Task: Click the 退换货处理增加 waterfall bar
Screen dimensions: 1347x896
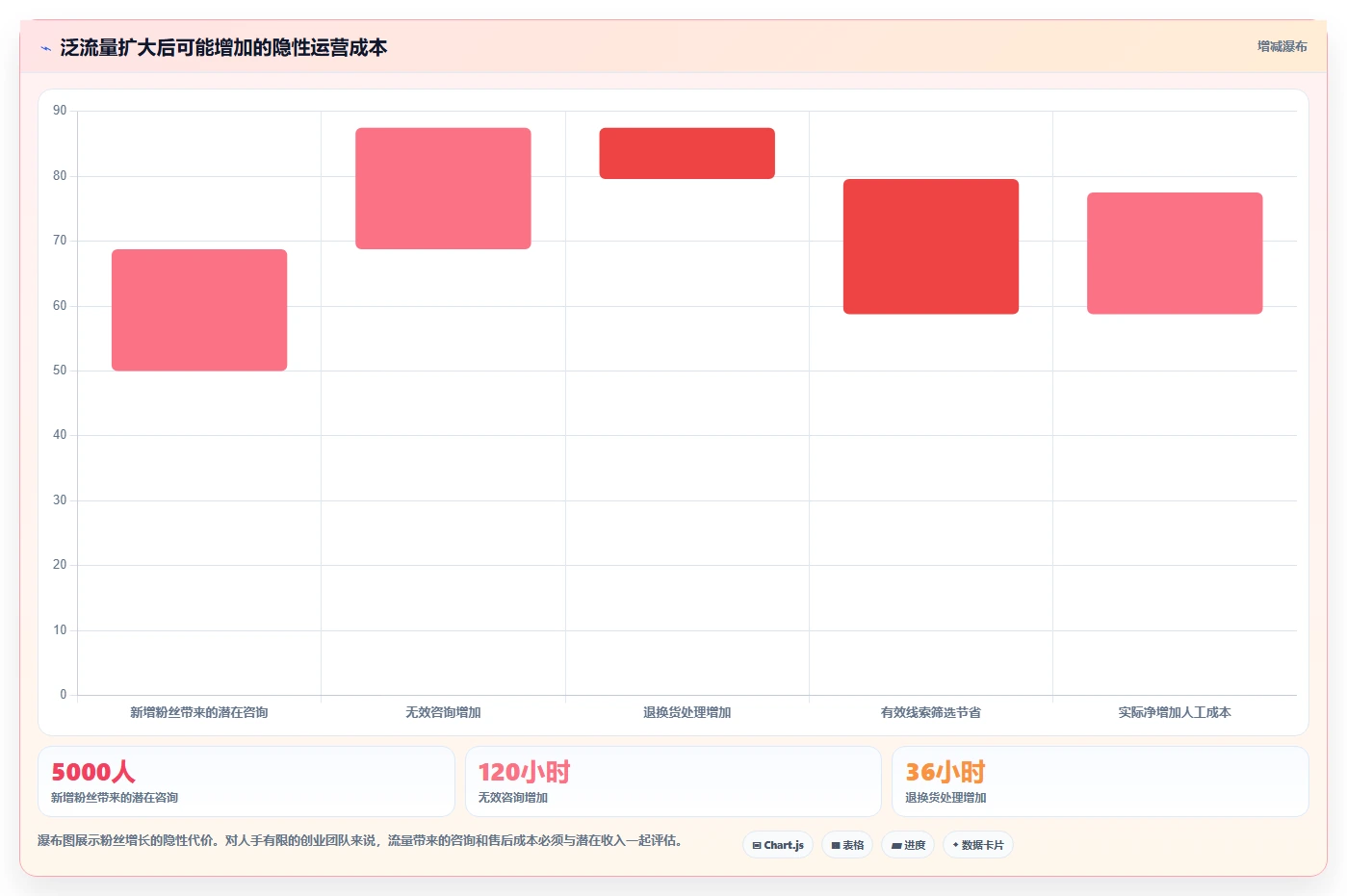Action: point(687,153)
